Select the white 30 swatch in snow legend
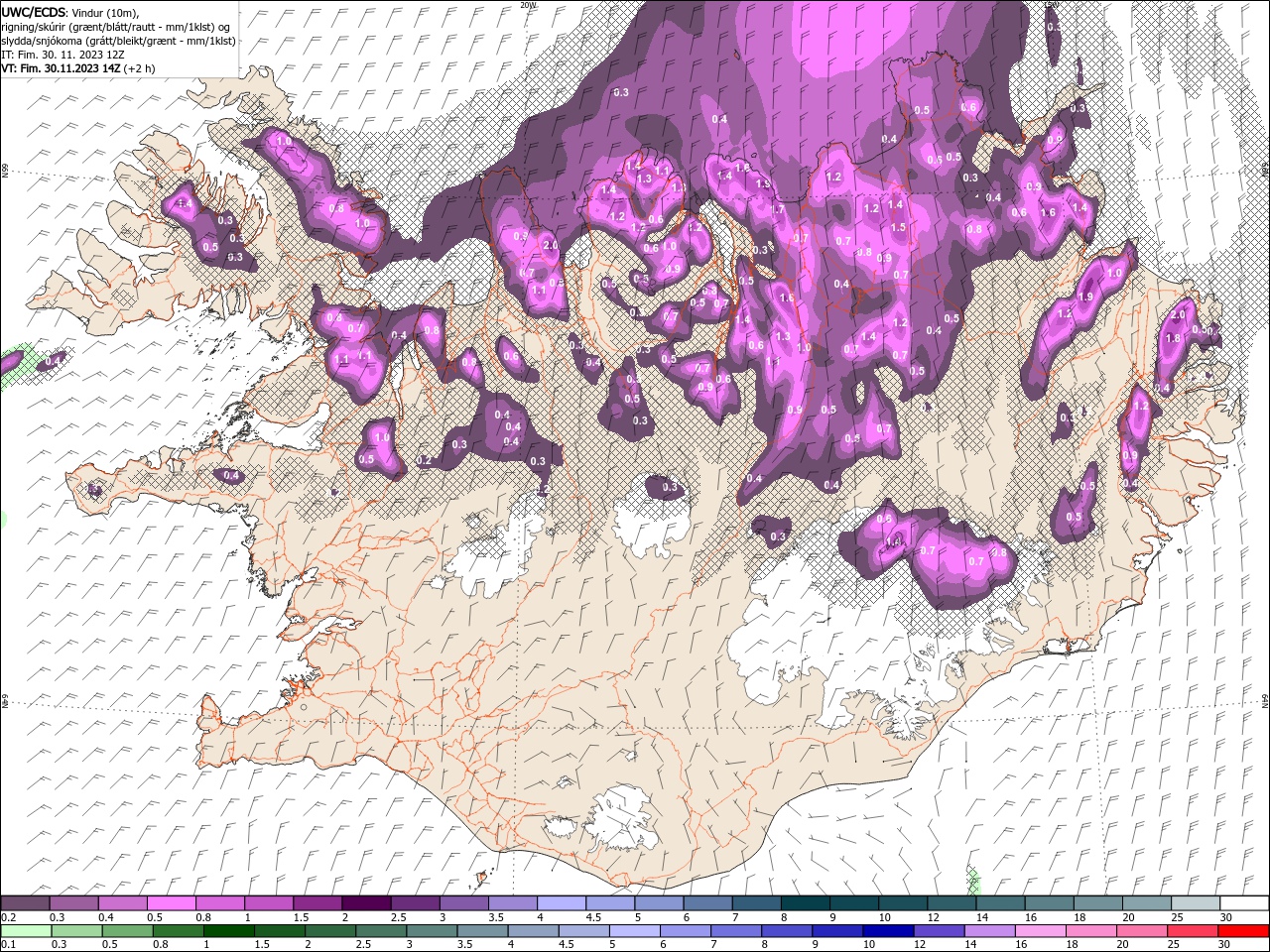Image resolution: width=1270 pixels, height=952 pixels. [x=1244, y=903]
